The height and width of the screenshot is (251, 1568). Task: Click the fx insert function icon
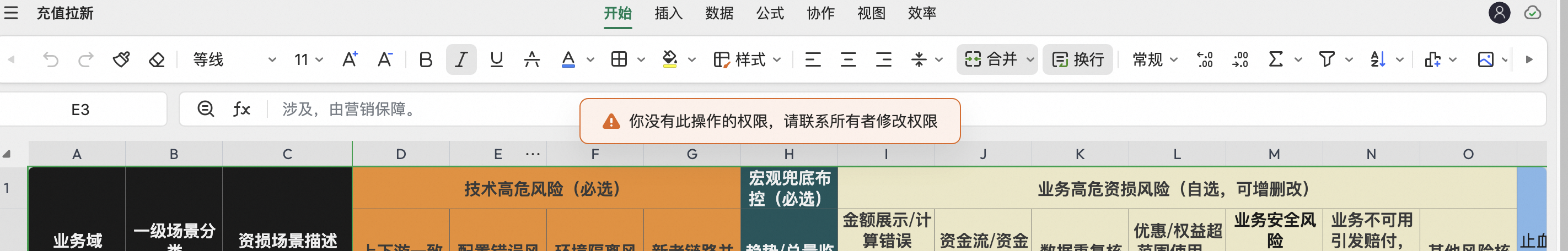tap(241, 110)
